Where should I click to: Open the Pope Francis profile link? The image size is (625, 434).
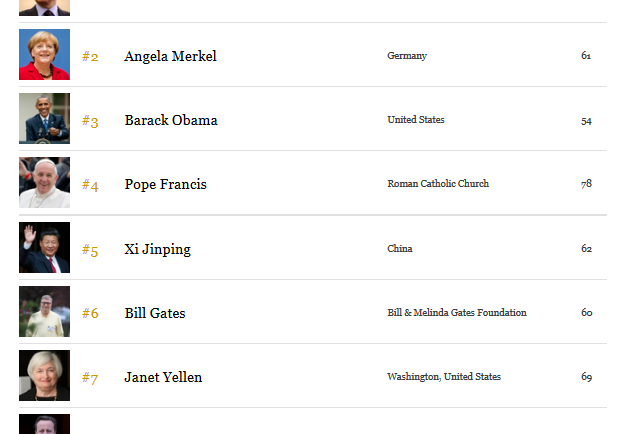pyautogui.click(x=165, y=184)
